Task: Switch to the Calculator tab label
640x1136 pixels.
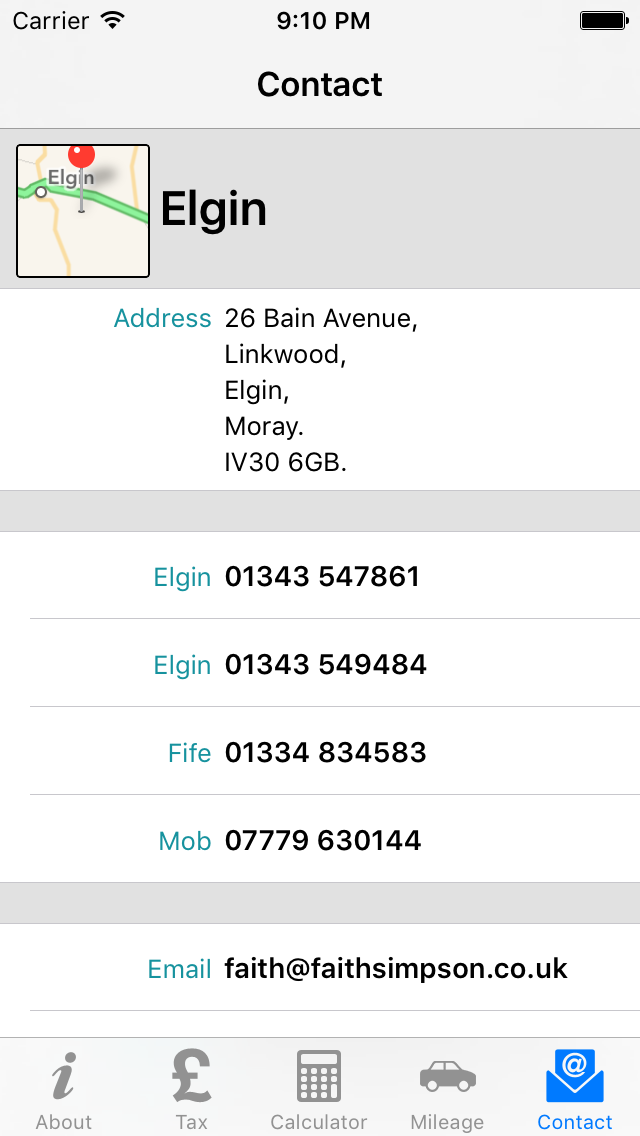Action: (319, 1122)
